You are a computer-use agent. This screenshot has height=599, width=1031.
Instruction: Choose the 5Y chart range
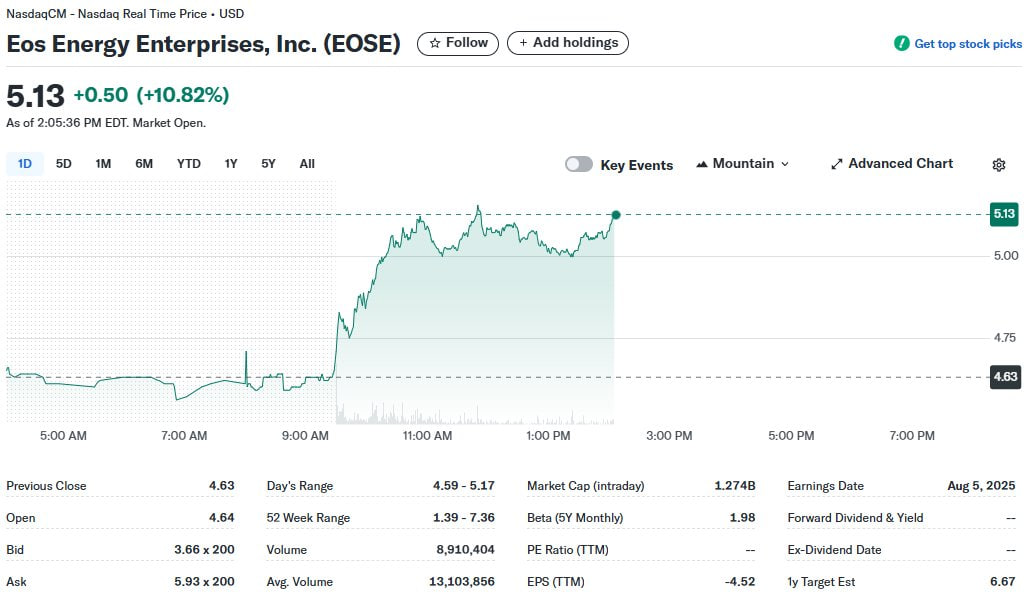pyautogui.click(x=268, y=164)
